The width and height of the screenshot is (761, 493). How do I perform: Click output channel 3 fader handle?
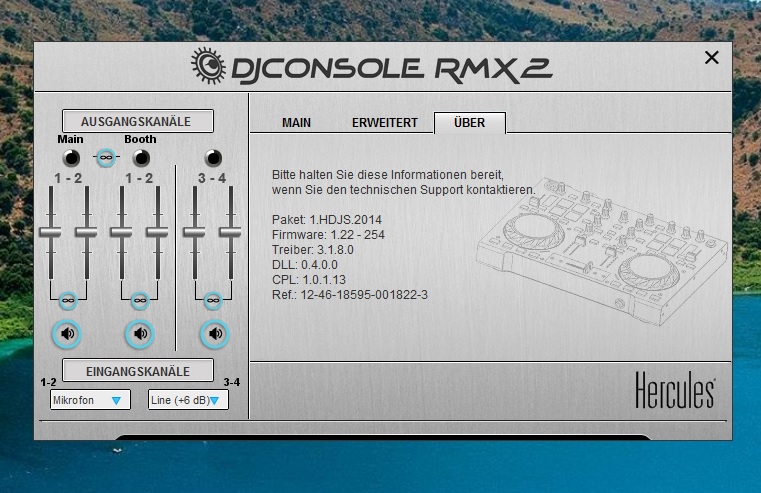pos(194,232)
